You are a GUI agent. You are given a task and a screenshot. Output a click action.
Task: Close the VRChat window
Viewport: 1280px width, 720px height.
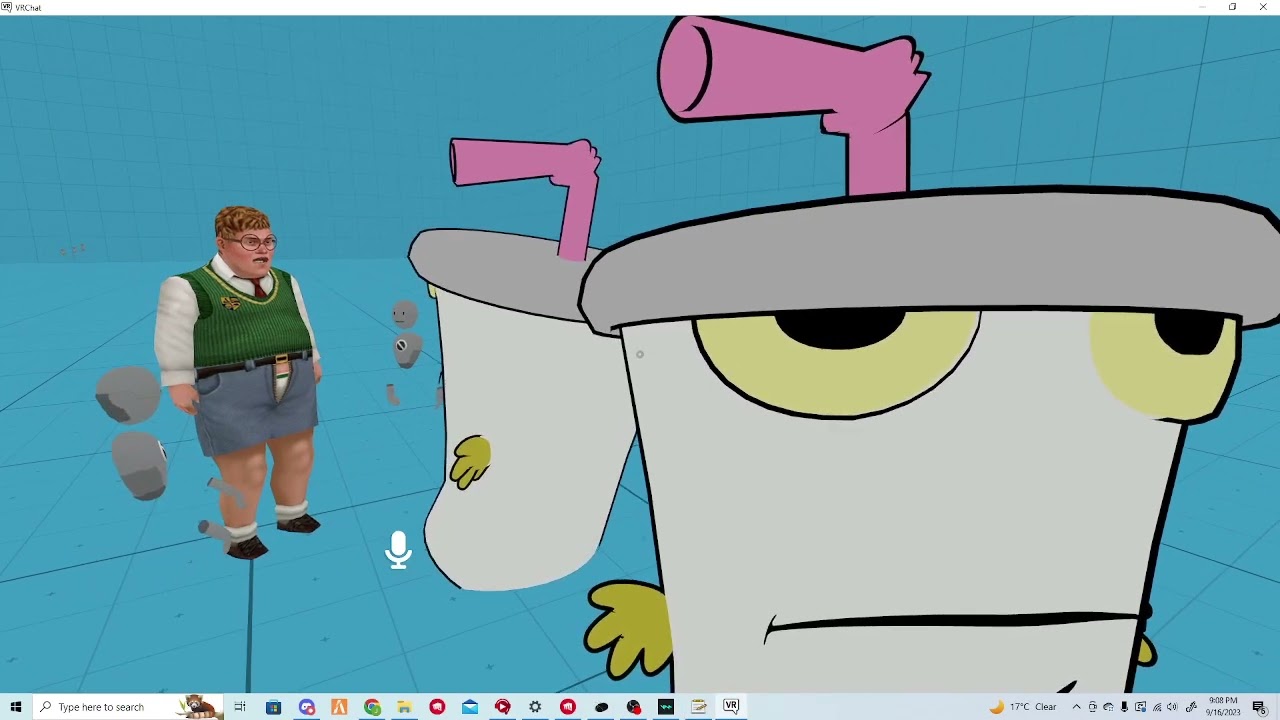tap(1263, 7)
